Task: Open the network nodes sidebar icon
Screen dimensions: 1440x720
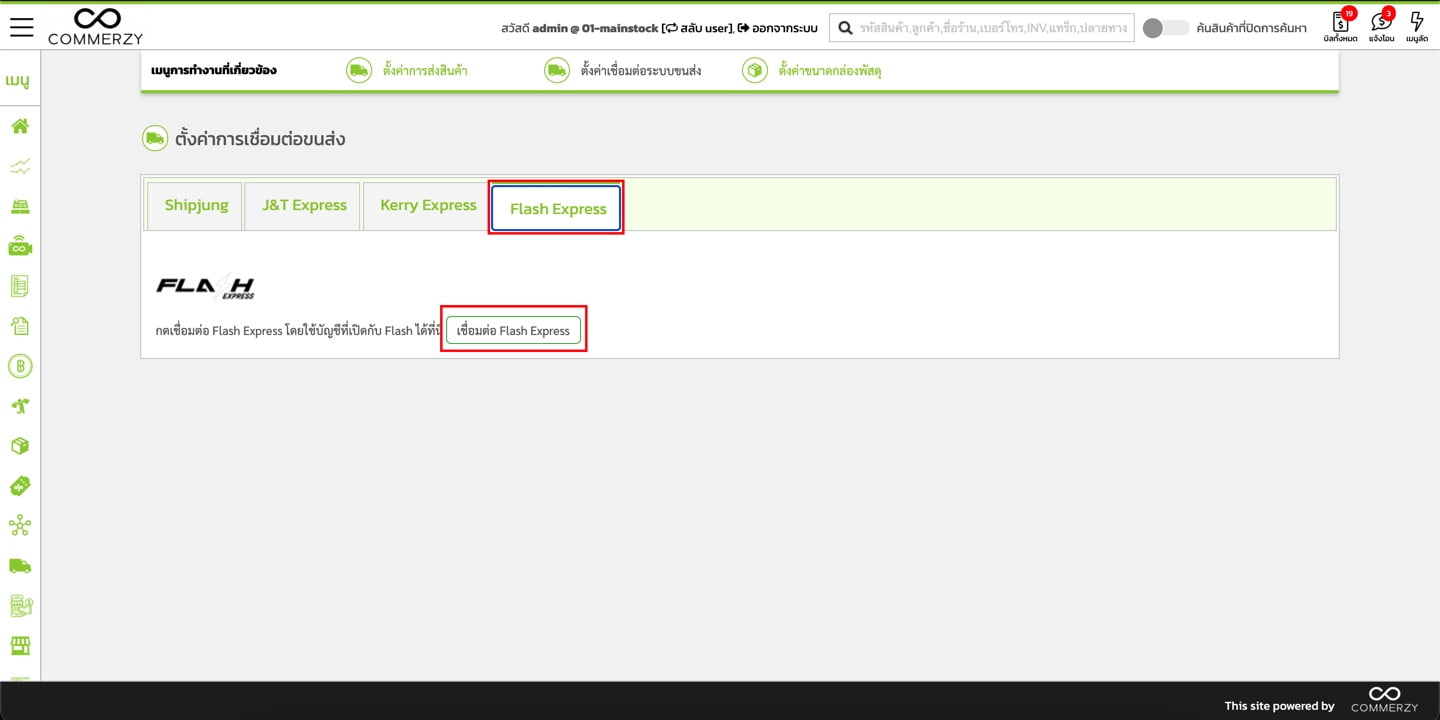Action: tap(20, 526)
